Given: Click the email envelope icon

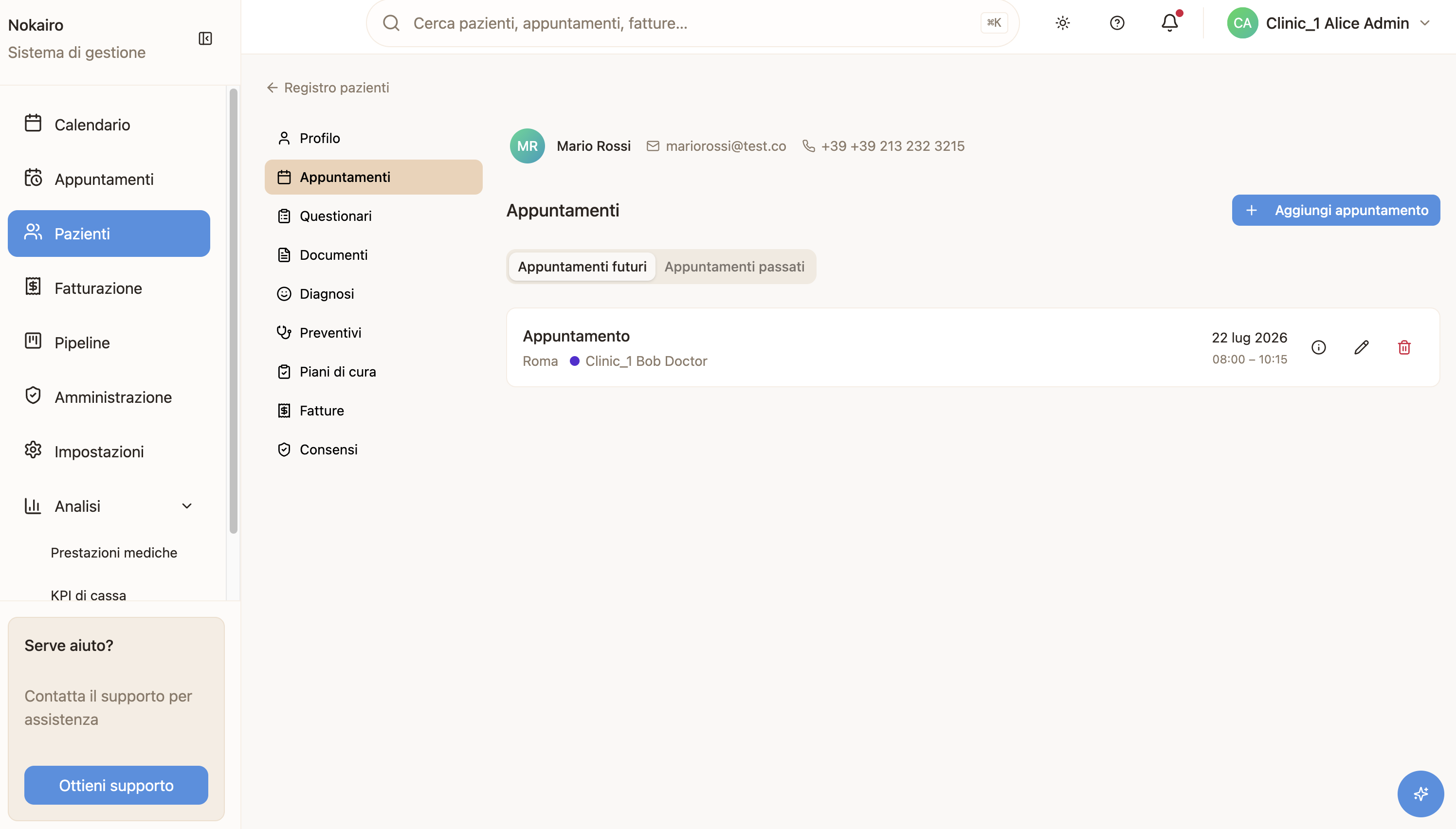Looking at the screenshot, I should coord(653,146).
